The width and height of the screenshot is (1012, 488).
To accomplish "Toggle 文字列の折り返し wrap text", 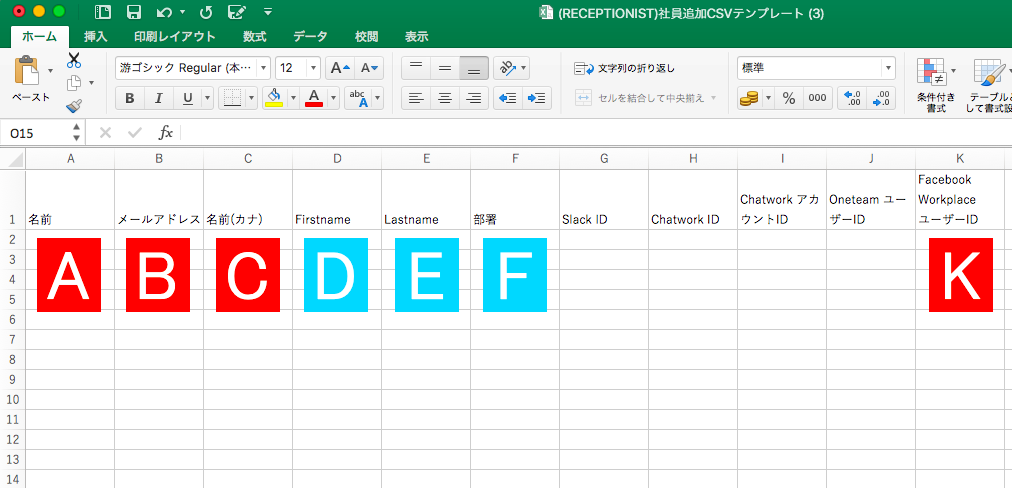I will (x=625, y=68).
